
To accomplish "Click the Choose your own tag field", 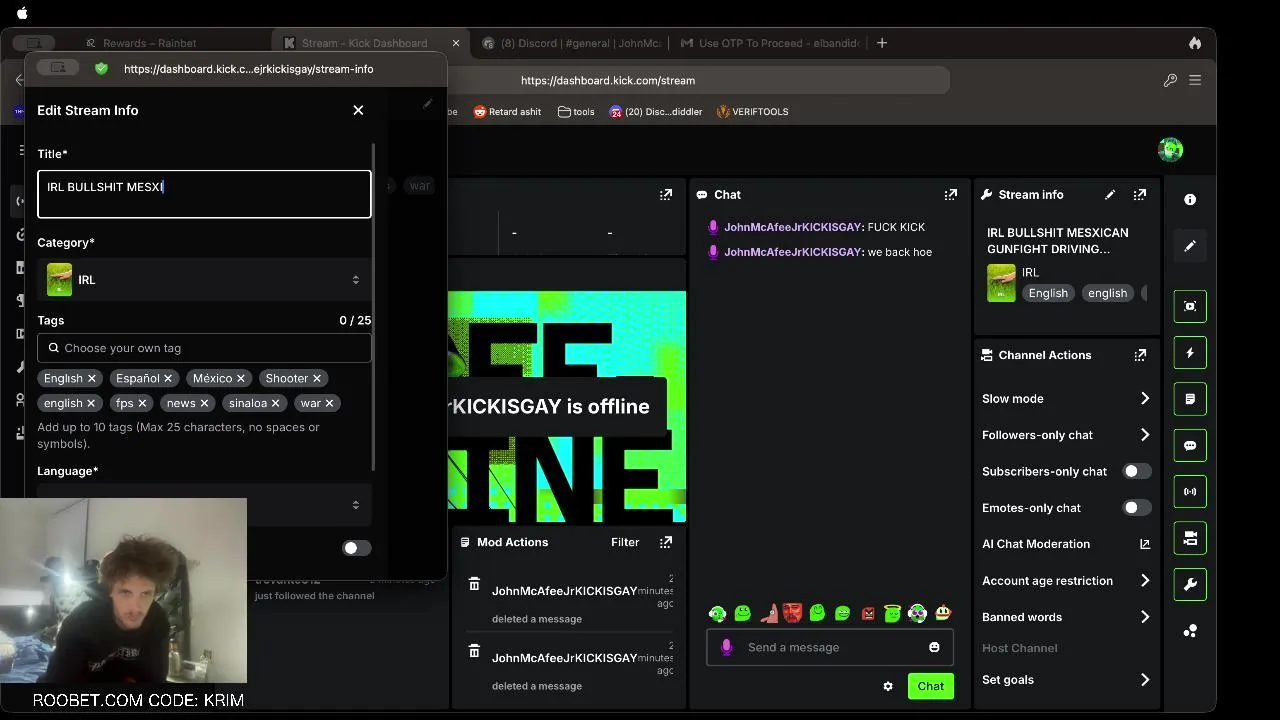I will tap(204, 348).
